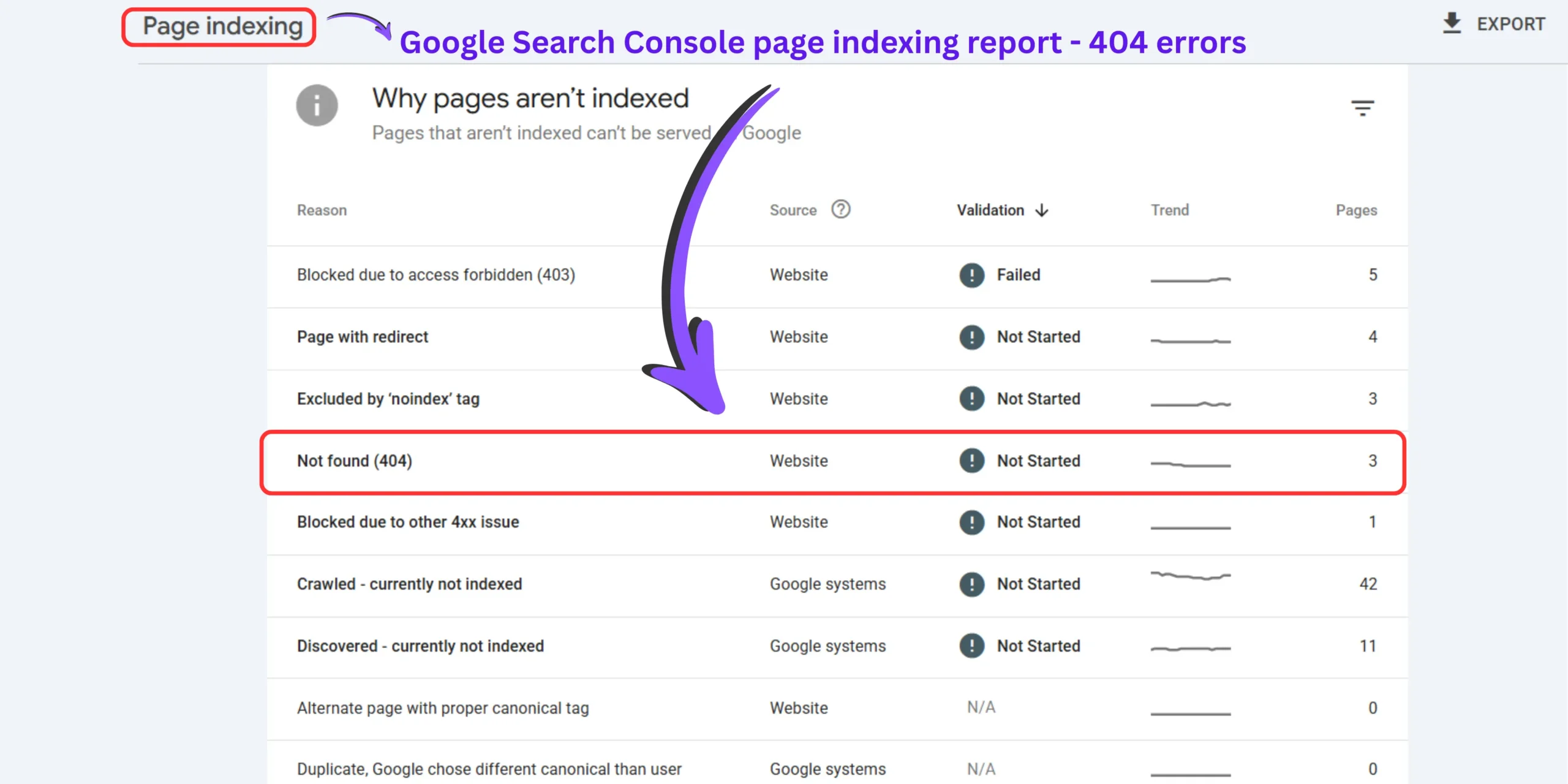Sort by the Validation column header
1568x784 pixels.
coord(990,210)
